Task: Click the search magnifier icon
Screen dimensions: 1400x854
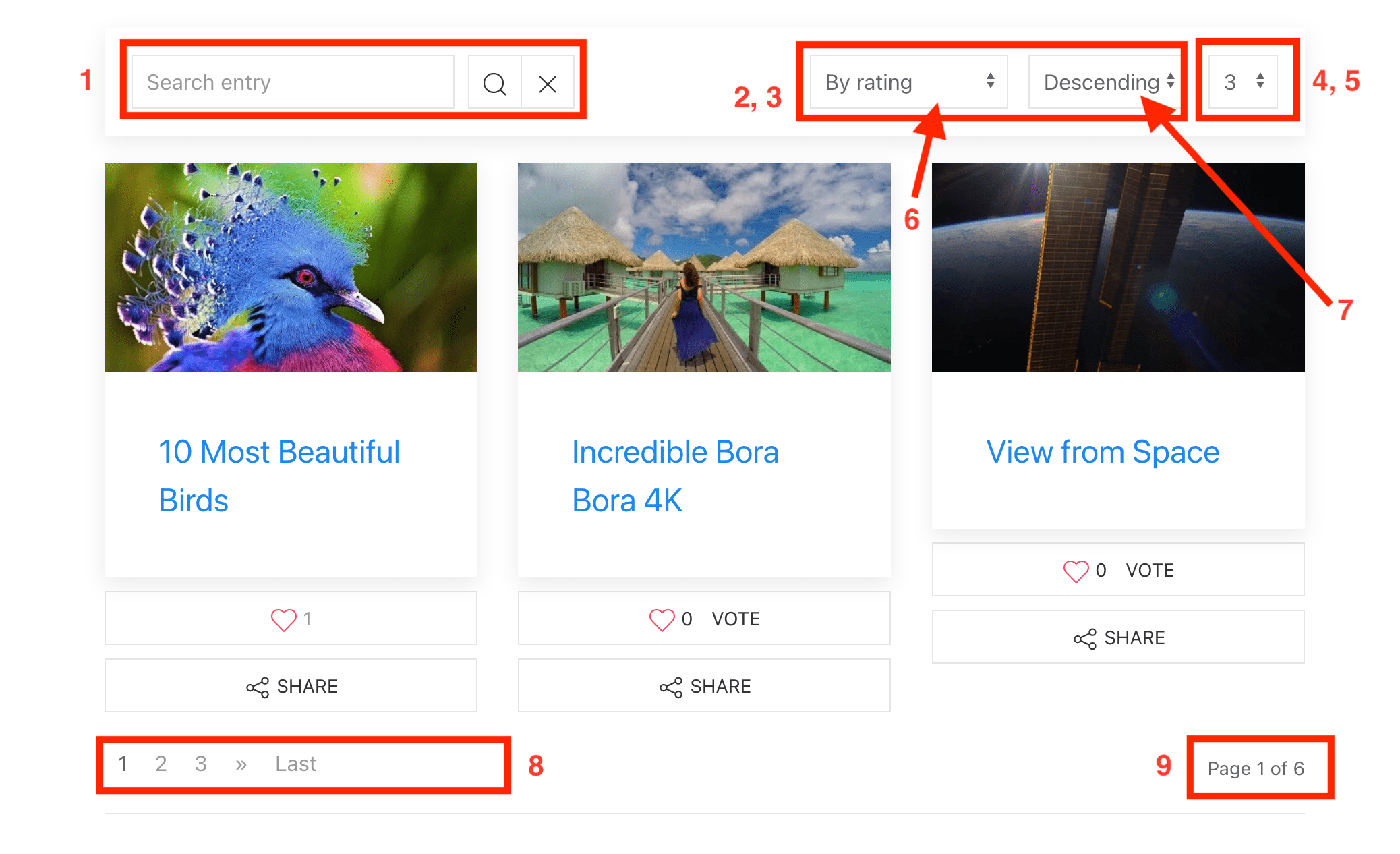Action: [494, 82]
